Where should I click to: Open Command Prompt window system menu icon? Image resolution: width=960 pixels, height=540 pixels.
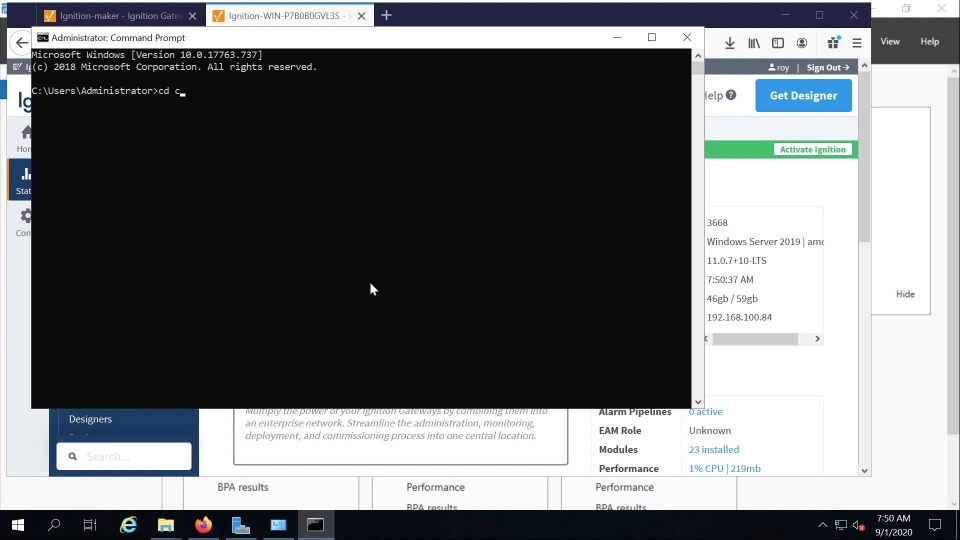[x=42, y=37]
